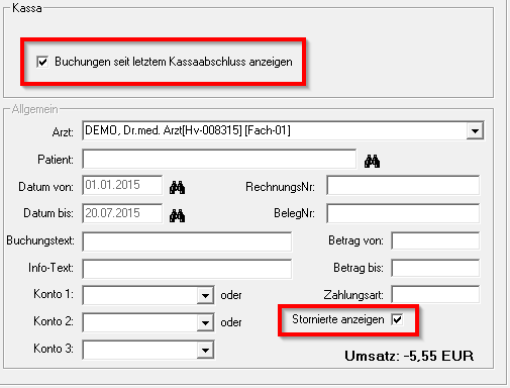510x388 pixels.
Task: Click the binoculars icon next to Patient
Action: [372, 161]
